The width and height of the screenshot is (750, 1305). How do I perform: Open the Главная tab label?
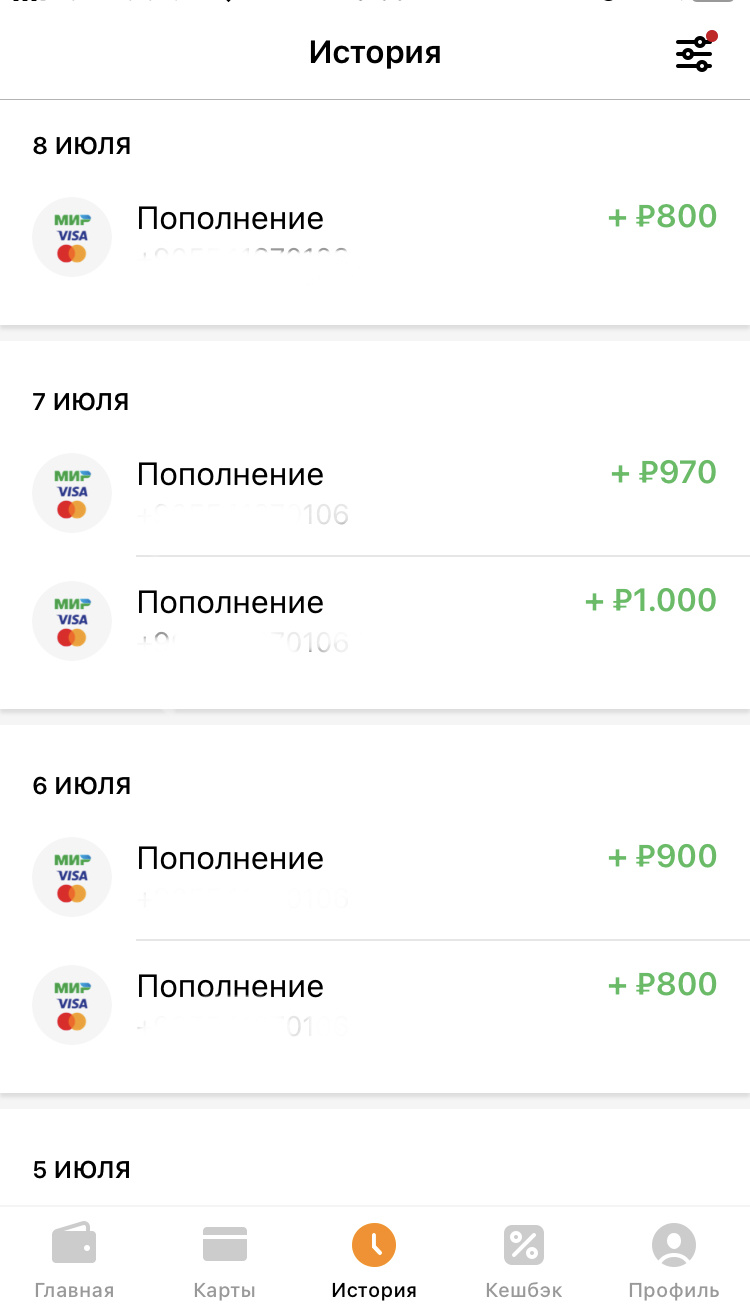(x=74, y=1290)
